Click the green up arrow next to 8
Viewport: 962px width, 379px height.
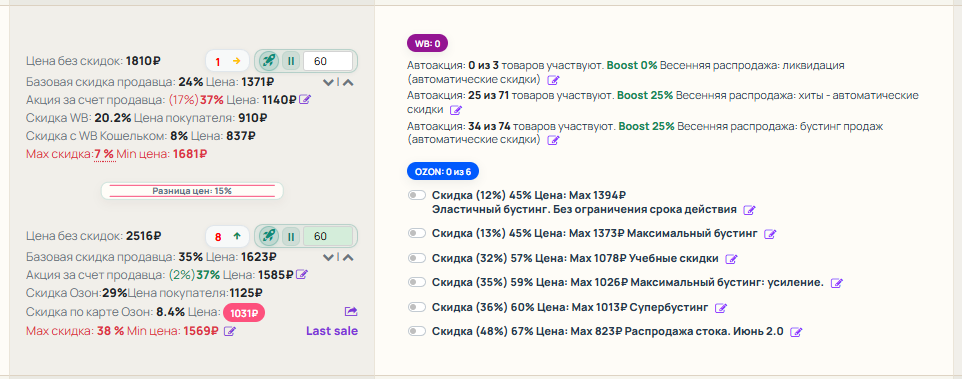coord(236,236)
